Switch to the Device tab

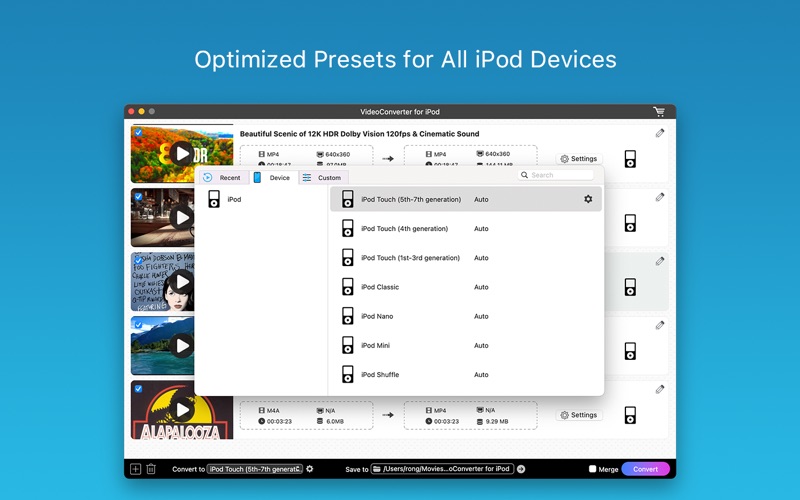273,178
